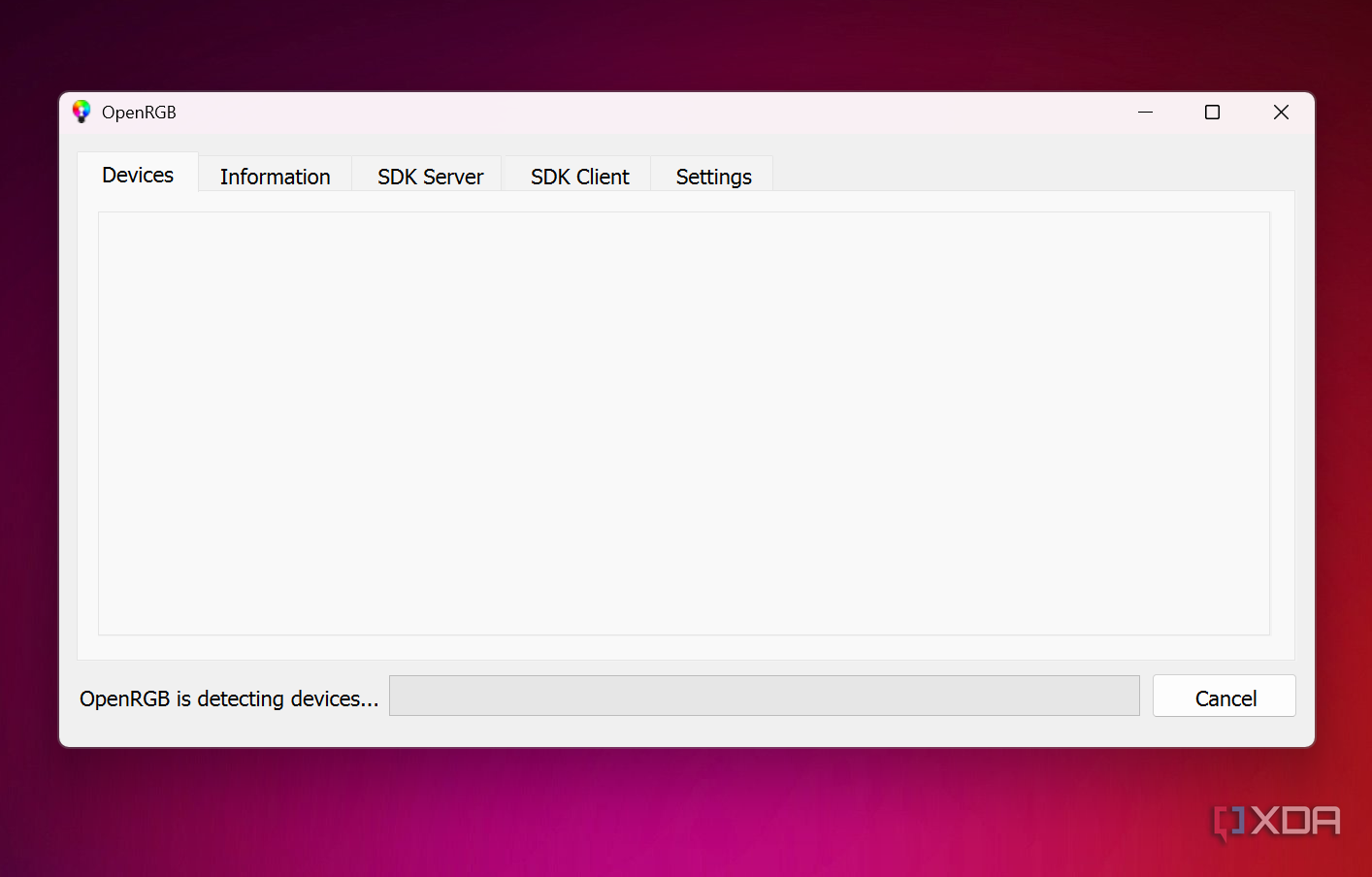Open the Settings tab
The image size is (1372, 877).
713,176
